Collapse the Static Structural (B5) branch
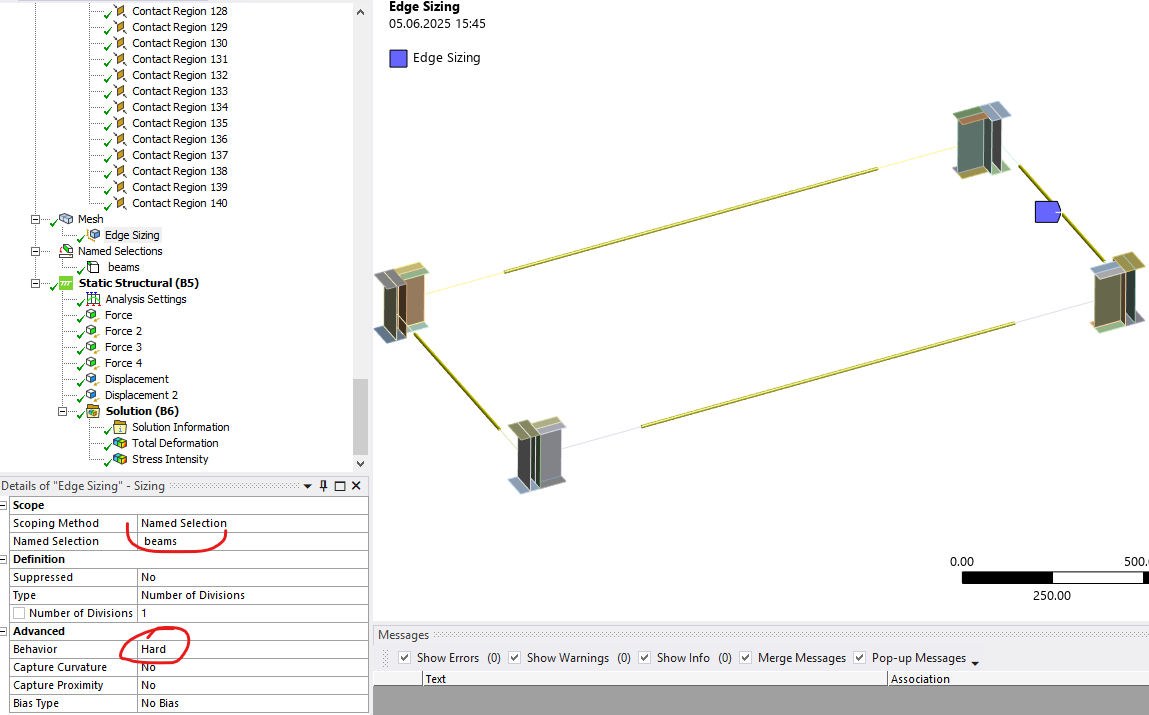The width and height of the screenshot is (1149, 715). pos(35,283)
